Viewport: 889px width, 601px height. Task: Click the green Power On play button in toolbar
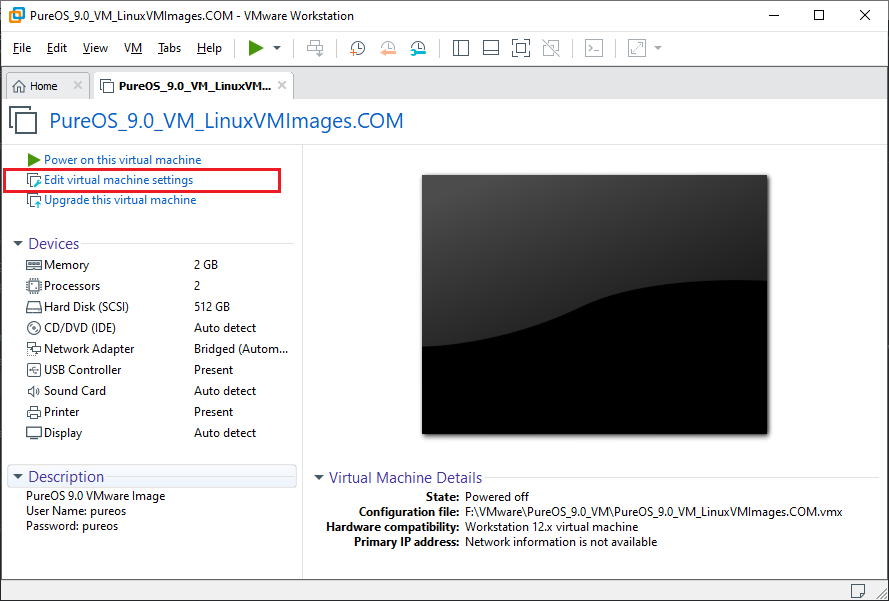256,48
